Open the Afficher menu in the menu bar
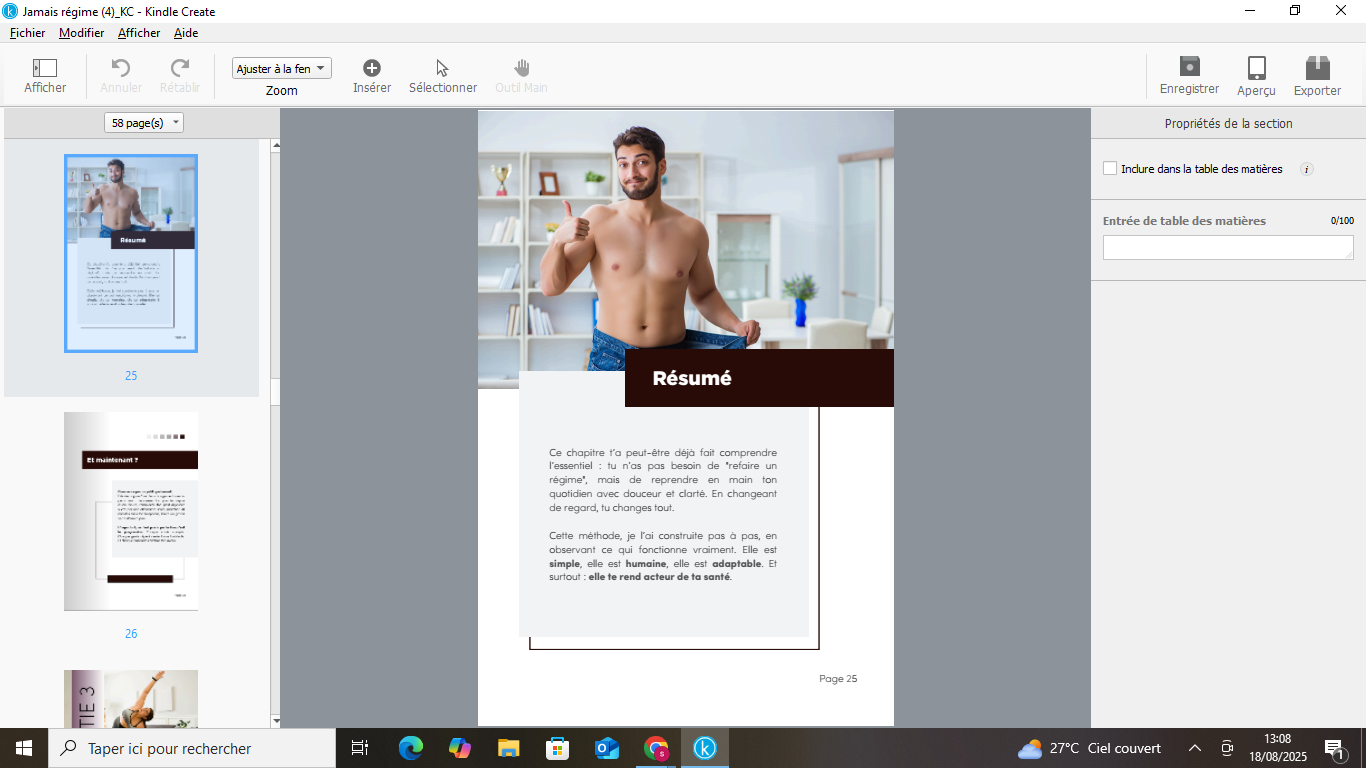 (x=139, y=33)
